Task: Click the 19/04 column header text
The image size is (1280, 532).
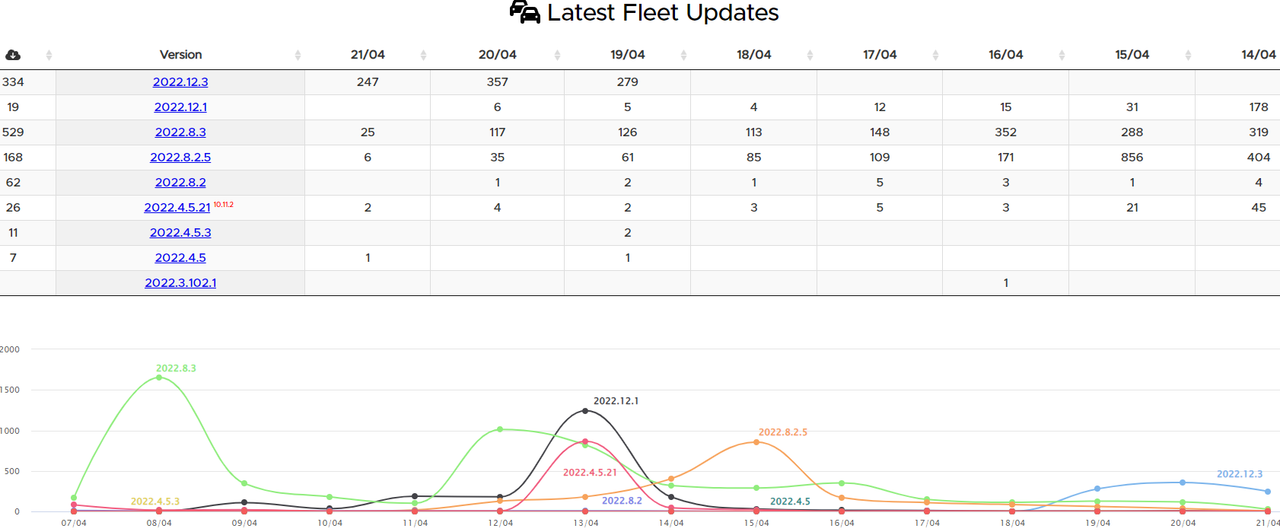Action: (x=627, y=55)
